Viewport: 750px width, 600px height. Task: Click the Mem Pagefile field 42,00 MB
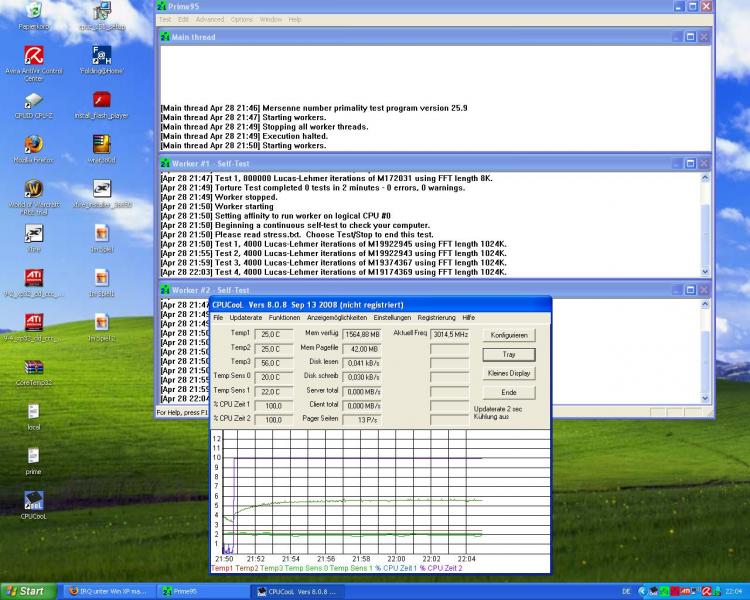pos(362,349)
